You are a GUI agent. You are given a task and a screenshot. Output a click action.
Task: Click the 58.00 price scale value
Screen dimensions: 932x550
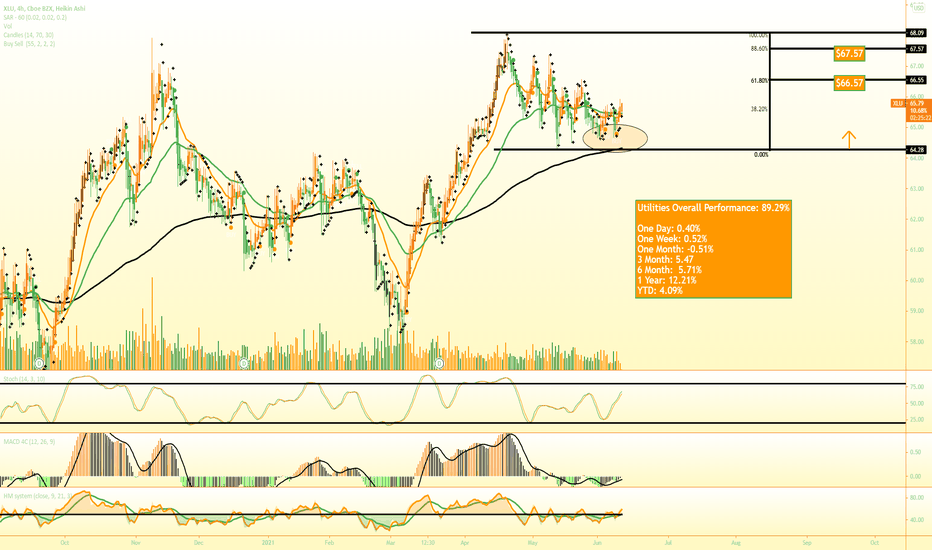916,342
